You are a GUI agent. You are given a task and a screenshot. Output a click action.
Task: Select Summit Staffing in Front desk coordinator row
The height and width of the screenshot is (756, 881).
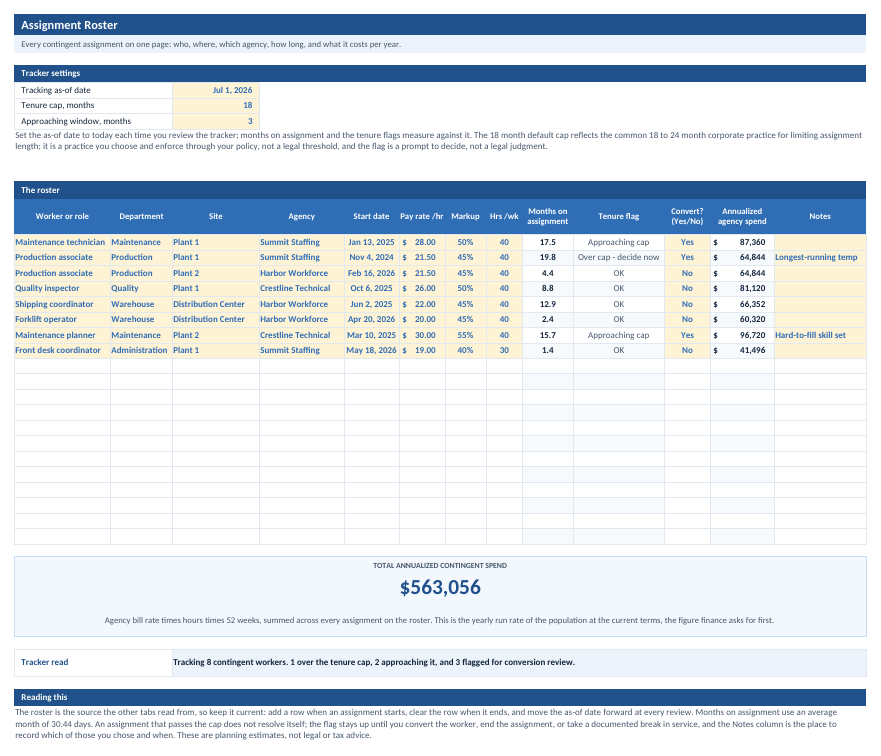302,350
